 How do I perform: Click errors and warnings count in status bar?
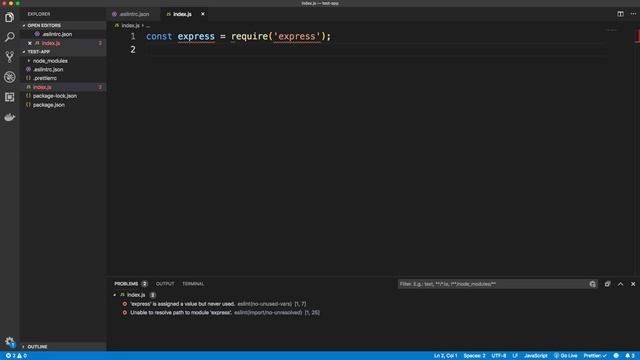(x=16, y=356)
